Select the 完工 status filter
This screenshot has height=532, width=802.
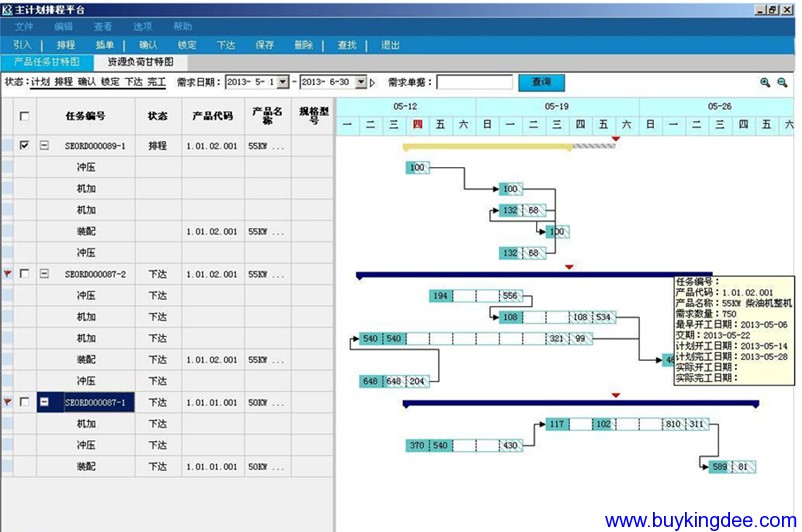click(157, 82)
